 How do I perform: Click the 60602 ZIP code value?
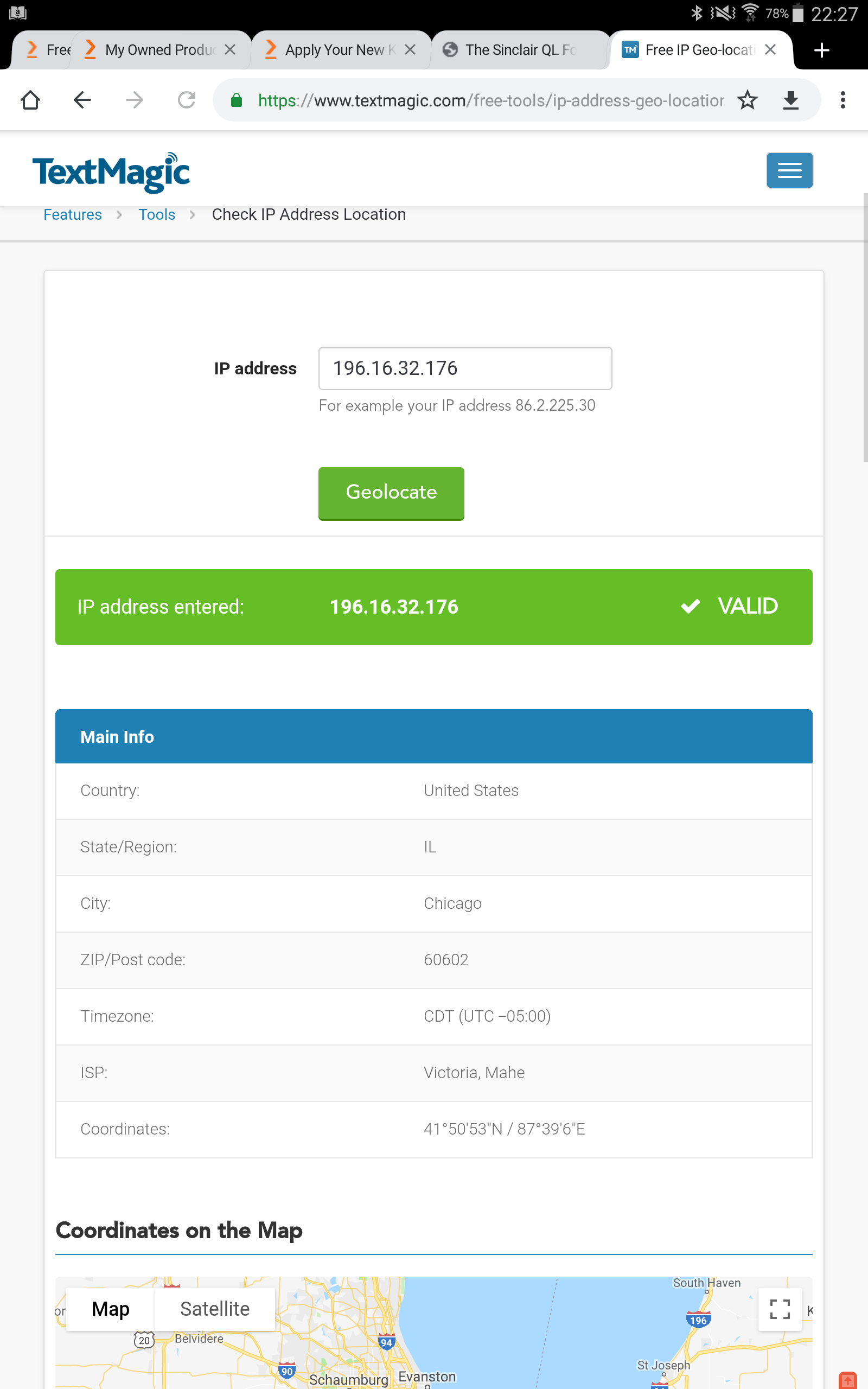[445, 960]
